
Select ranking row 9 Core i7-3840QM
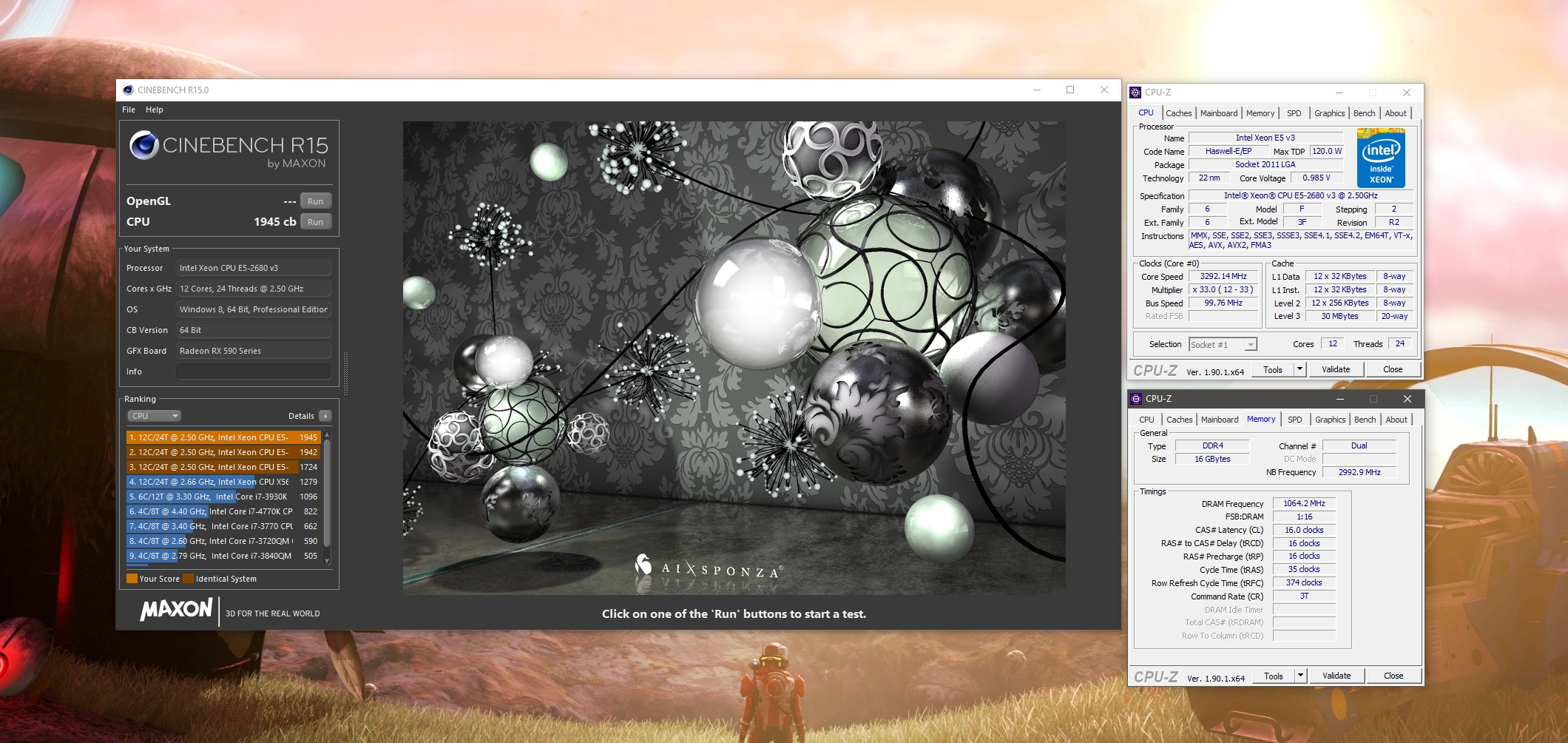[223, 556]
